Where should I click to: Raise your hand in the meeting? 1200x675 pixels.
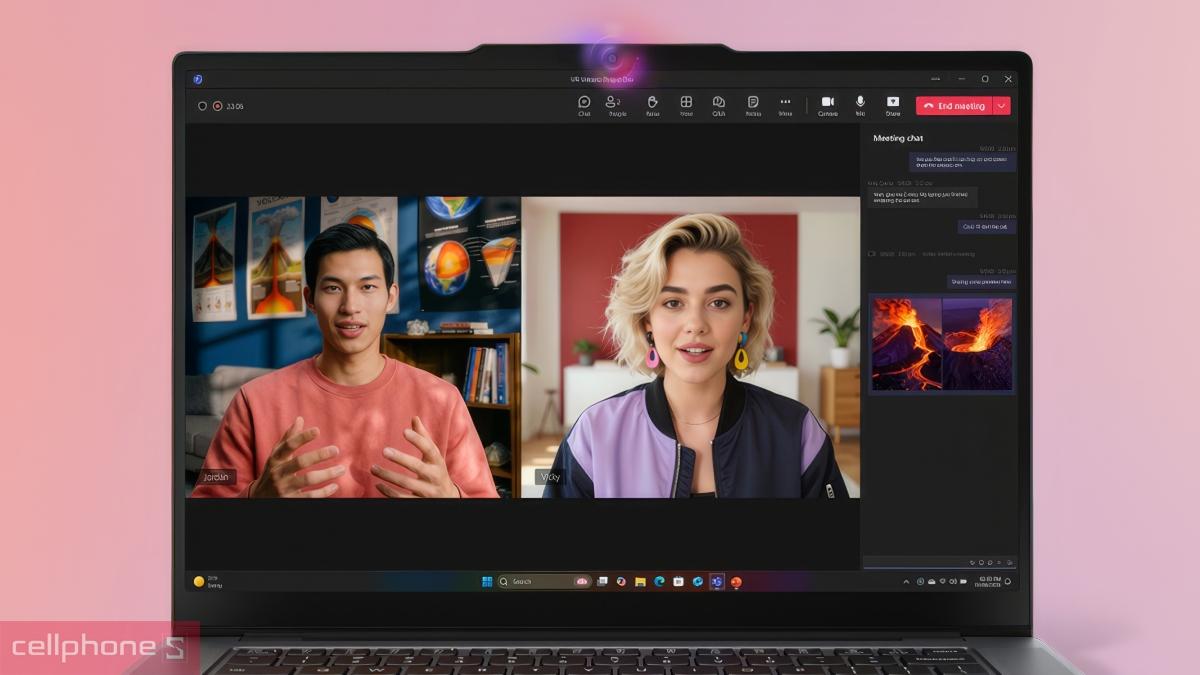652,105
